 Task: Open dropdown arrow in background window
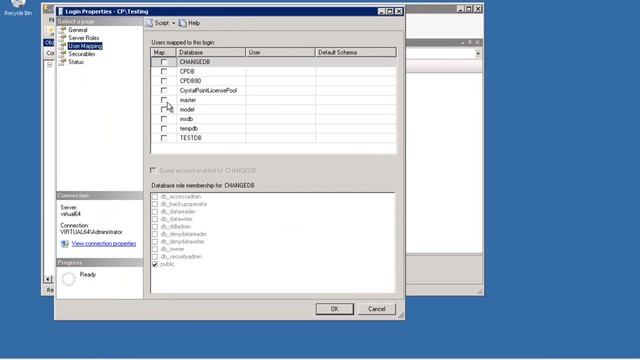[x=478, y=53]
